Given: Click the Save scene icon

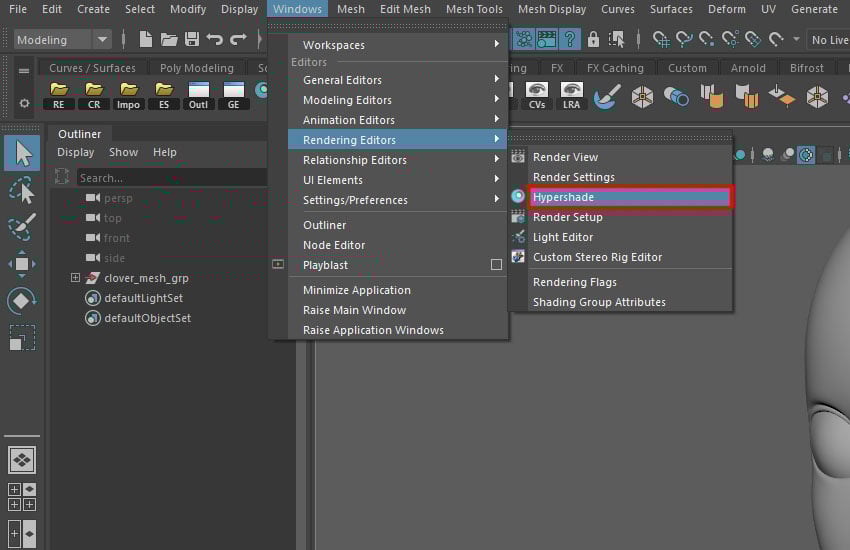Looking at the screenshot, I should coord(191,40).
